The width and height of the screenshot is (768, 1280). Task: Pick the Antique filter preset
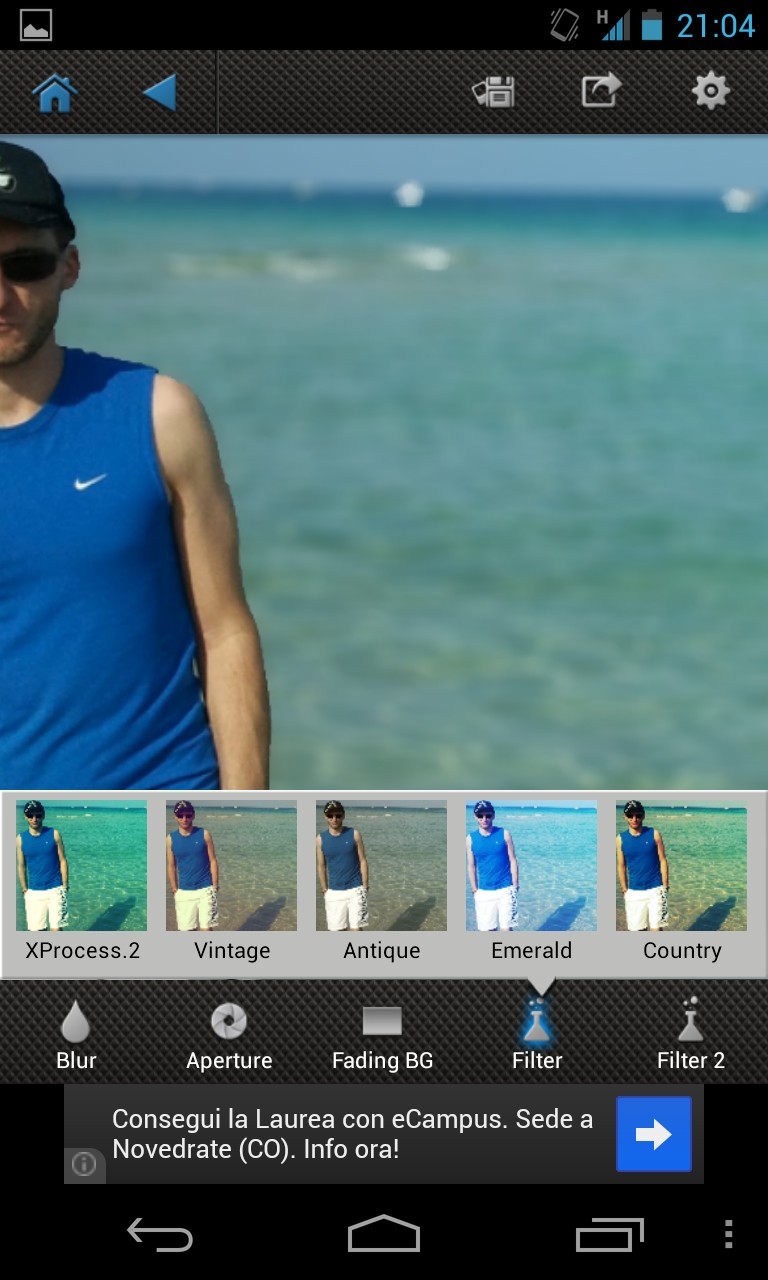click(382, 866)
